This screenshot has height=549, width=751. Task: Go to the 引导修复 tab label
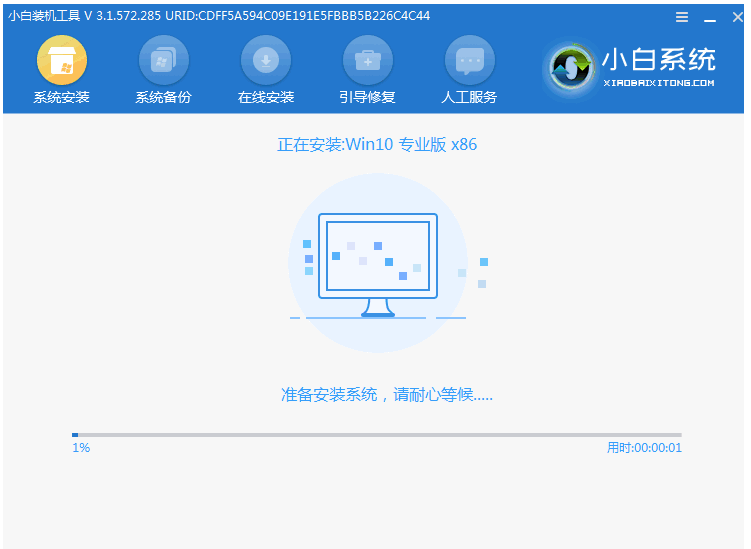click(367, 97)
